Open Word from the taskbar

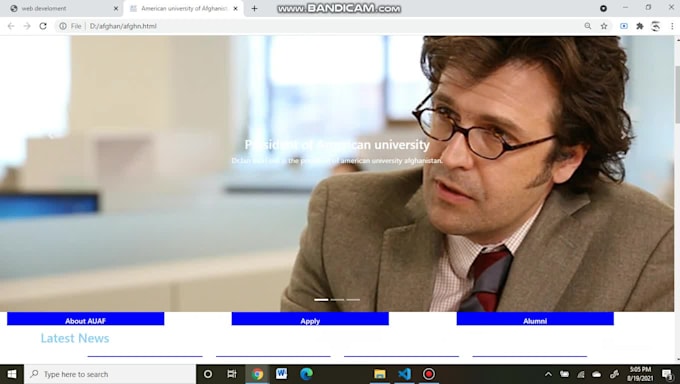281,374
